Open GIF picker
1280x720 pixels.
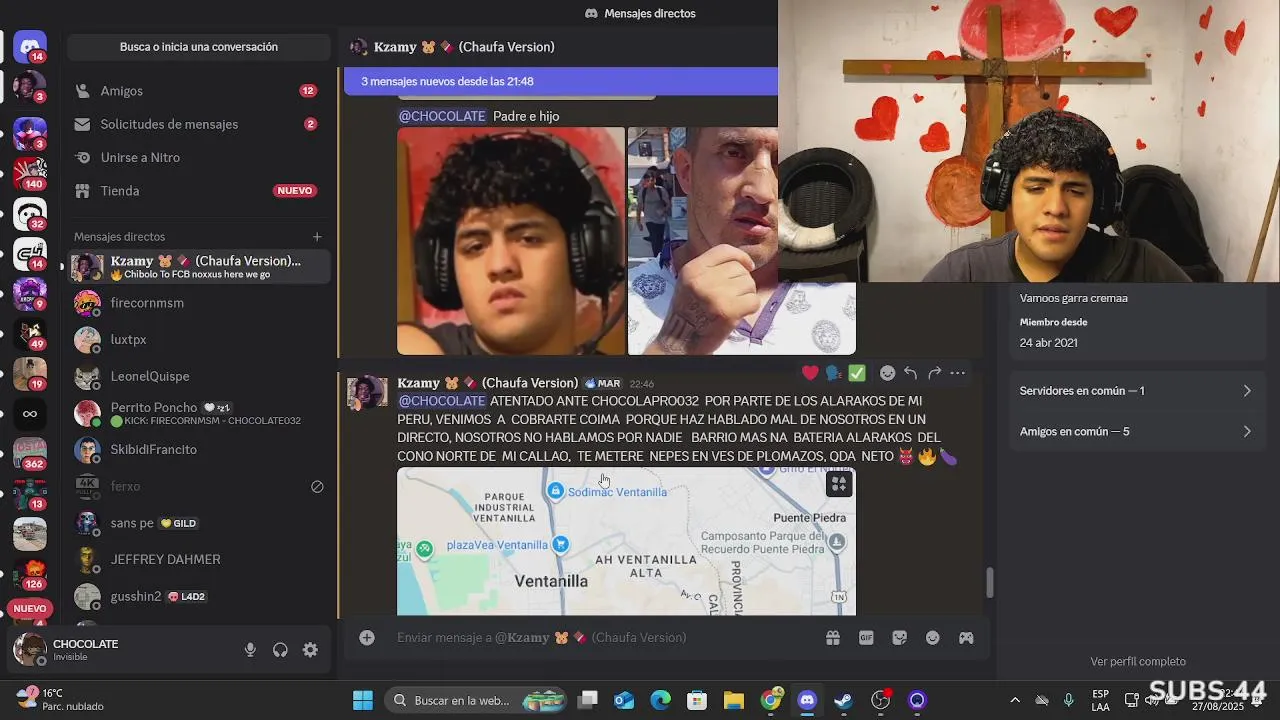click(866, 638)
